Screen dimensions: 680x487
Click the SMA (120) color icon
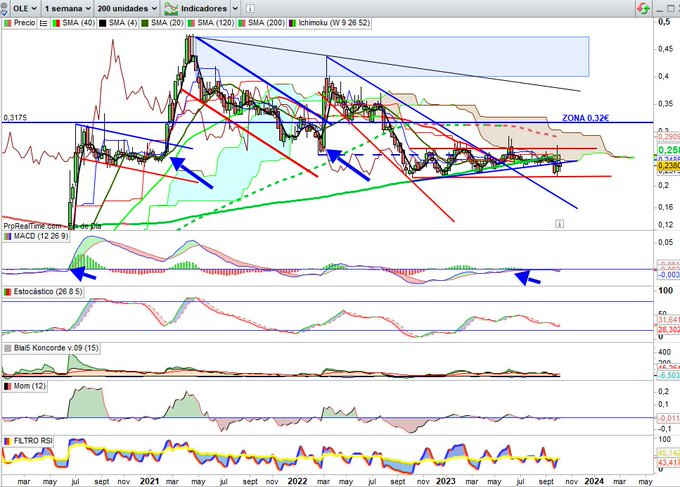pyautogui.click(x=191, y=23)
